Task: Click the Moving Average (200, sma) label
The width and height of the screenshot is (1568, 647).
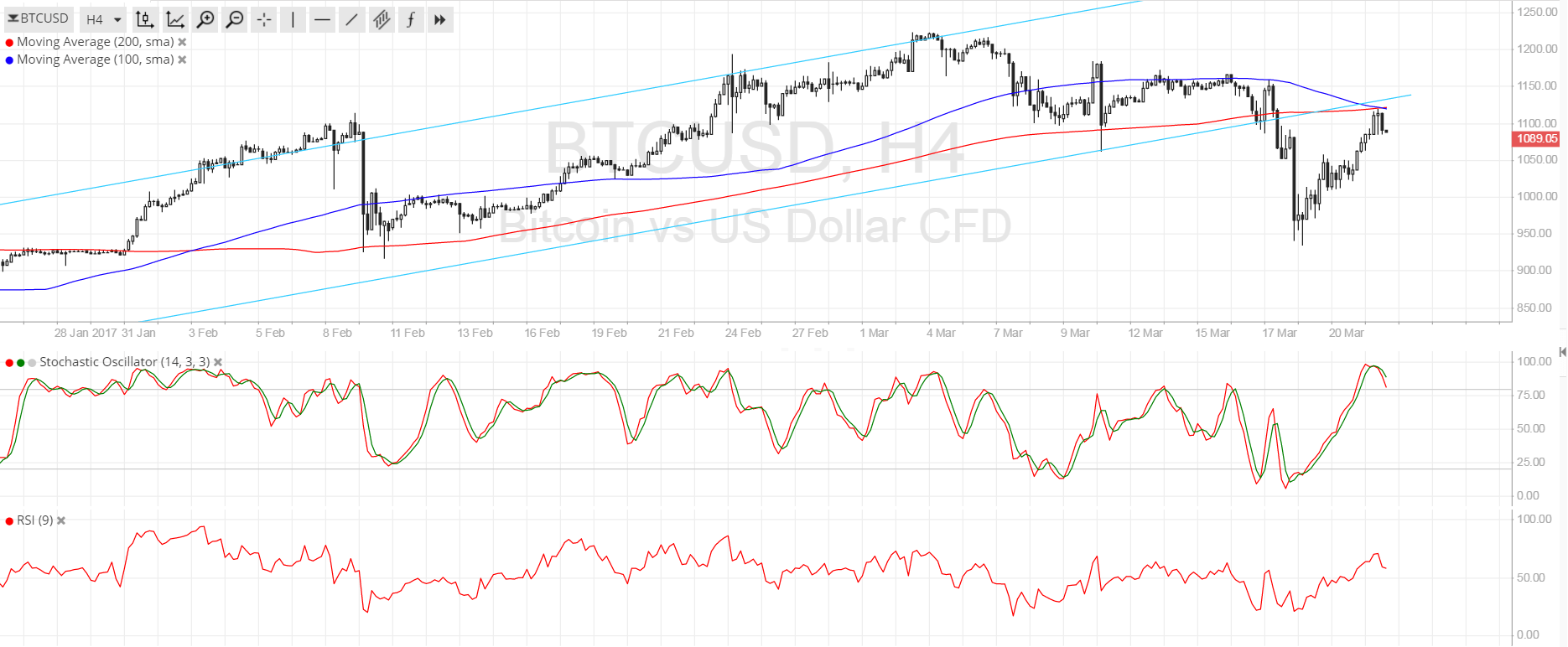Action: coord(95,42)
